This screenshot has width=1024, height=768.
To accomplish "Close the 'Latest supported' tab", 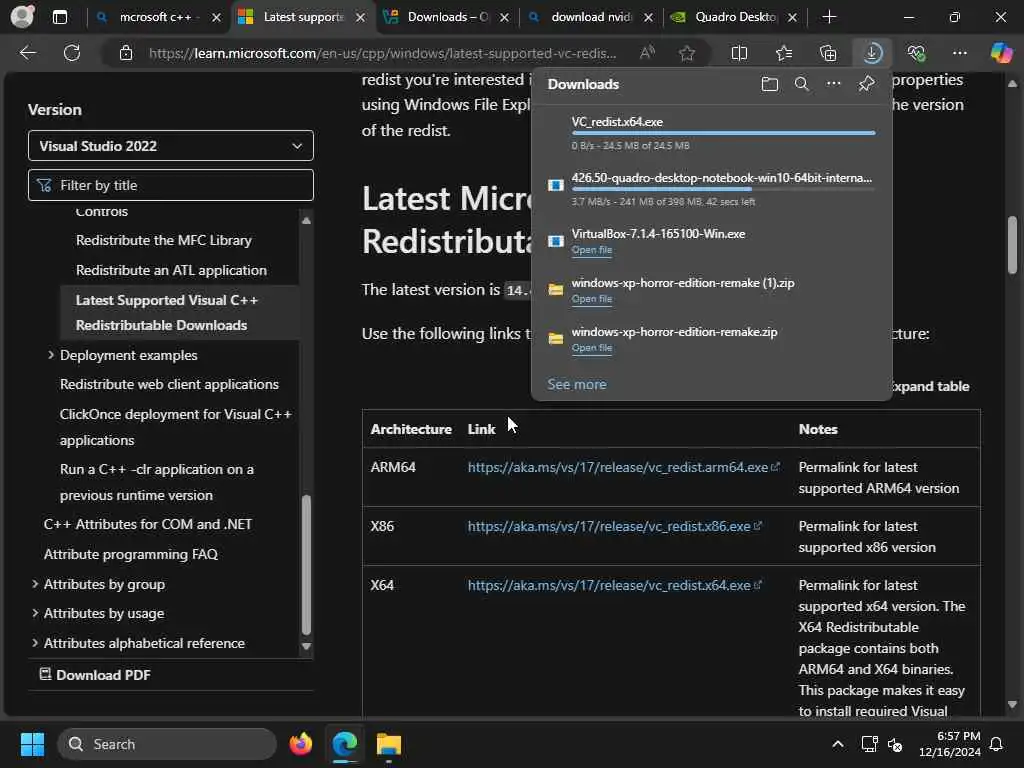I will (x=360, y=18).
